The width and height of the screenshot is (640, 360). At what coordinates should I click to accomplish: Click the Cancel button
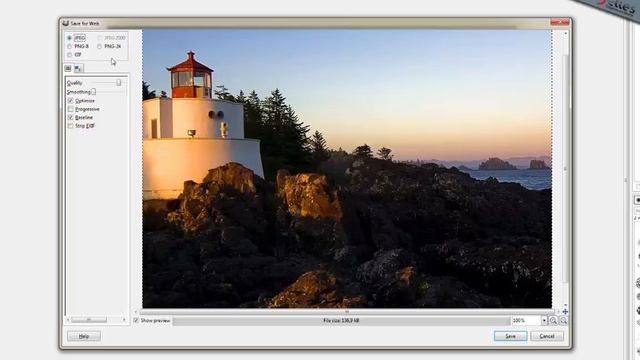tap(547, 336)
